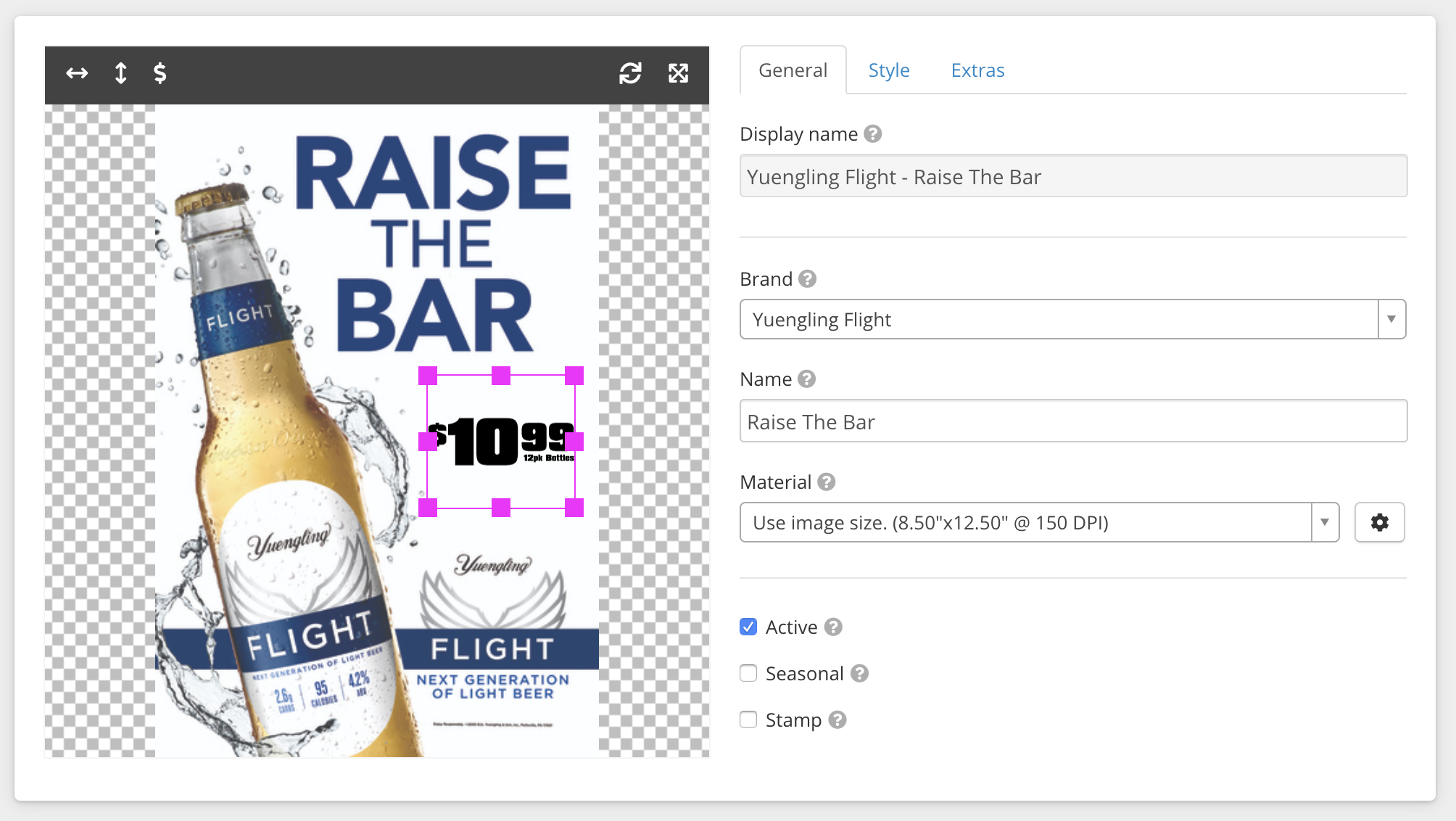
Task: Click help icon next to Brand
Action: pos(807,279)
